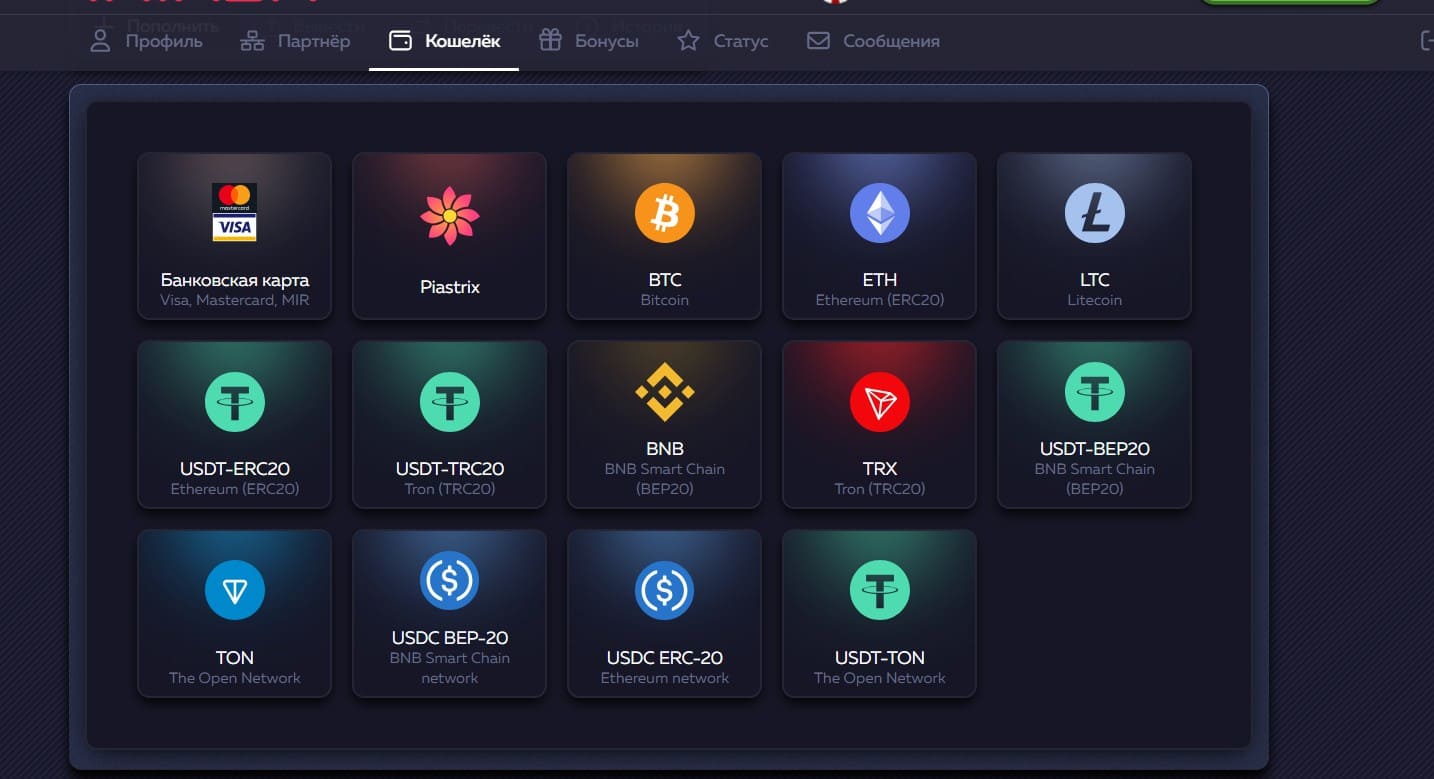Select USDC ERC-20 Ethereum network card
Image resolution: width=1434 pixels, height=779 pixels.
[664, 613]
